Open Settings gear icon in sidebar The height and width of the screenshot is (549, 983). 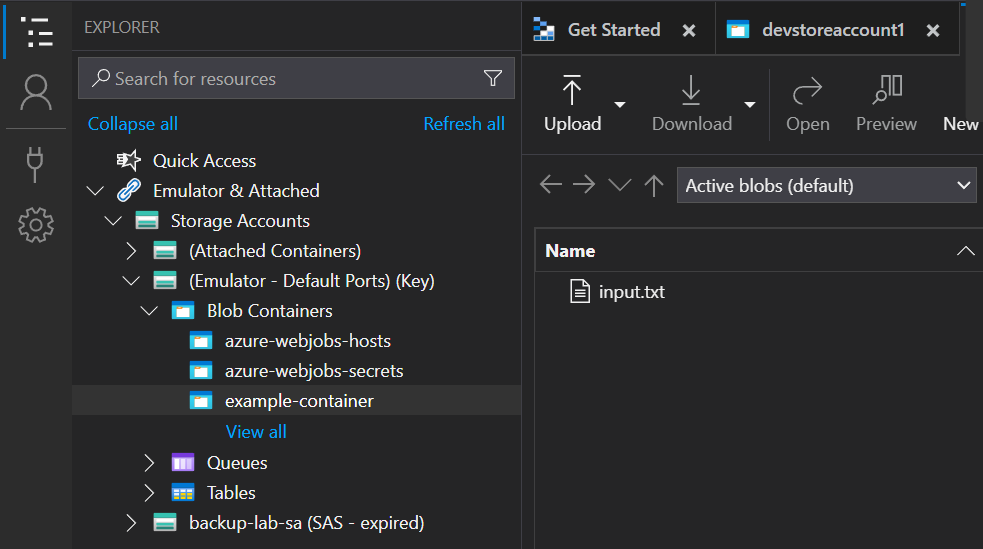click(36, 225)
